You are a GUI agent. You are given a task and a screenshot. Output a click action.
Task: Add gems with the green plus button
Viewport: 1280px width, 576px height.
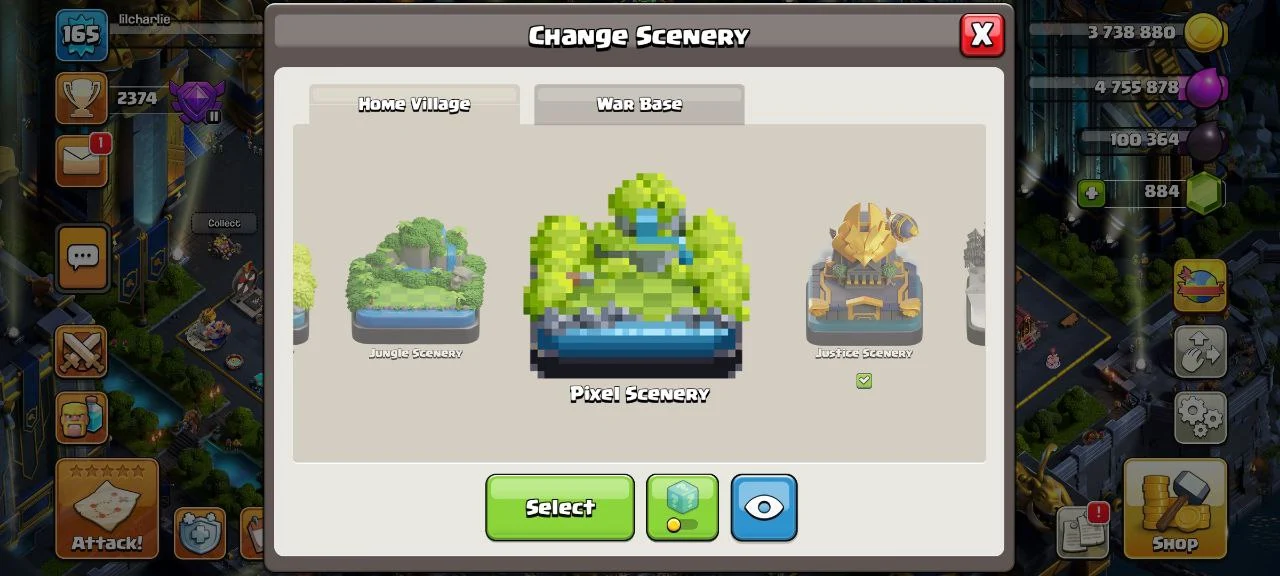(1092, 192)
